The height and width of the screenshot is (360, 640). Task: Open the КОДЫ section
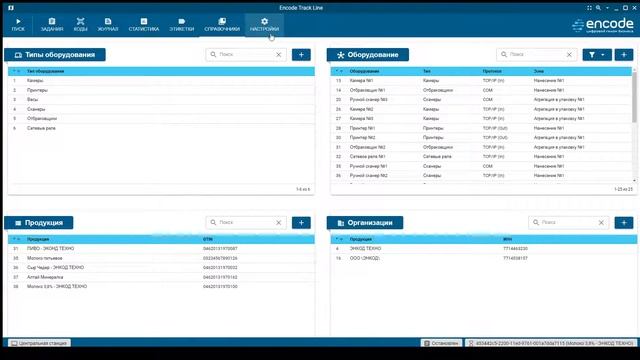[80, 25]
